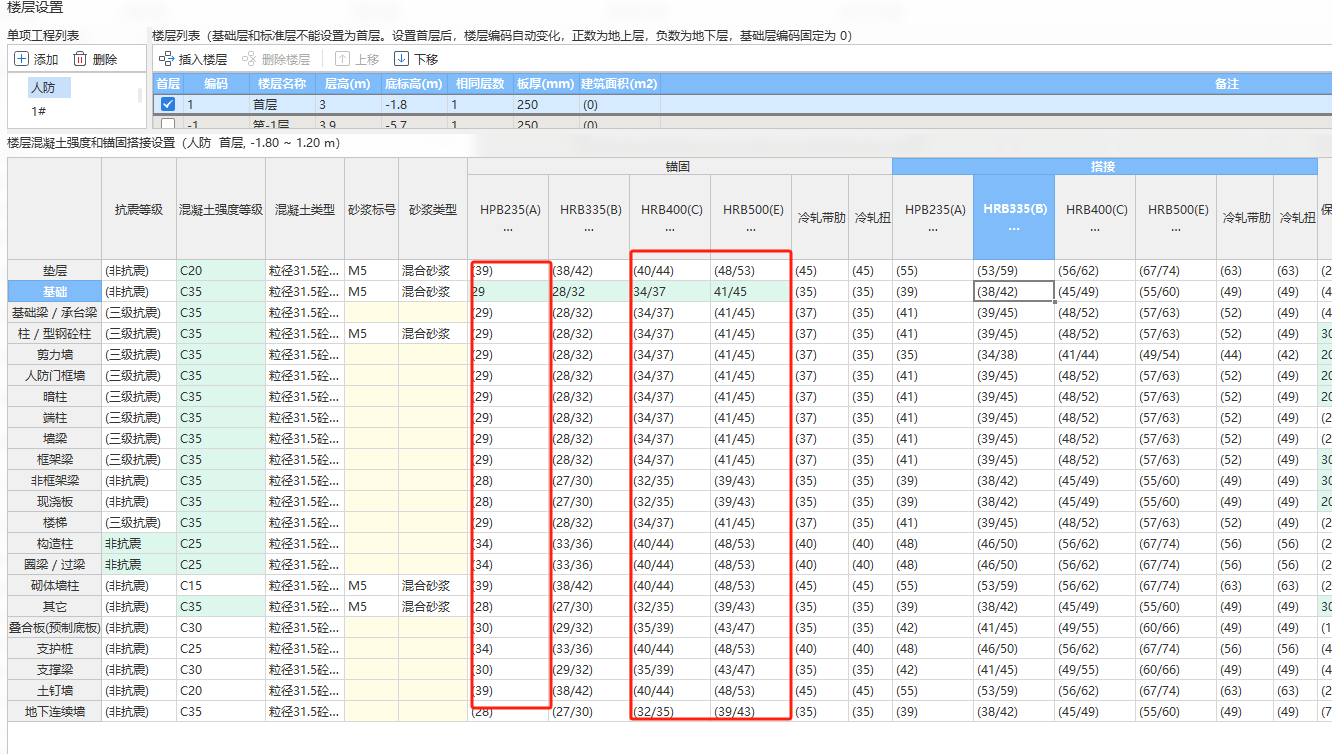This screenshot has height=754, width=1332.
Task: Select the 人防门框墙 row header
Action: [x=55, y=375]
